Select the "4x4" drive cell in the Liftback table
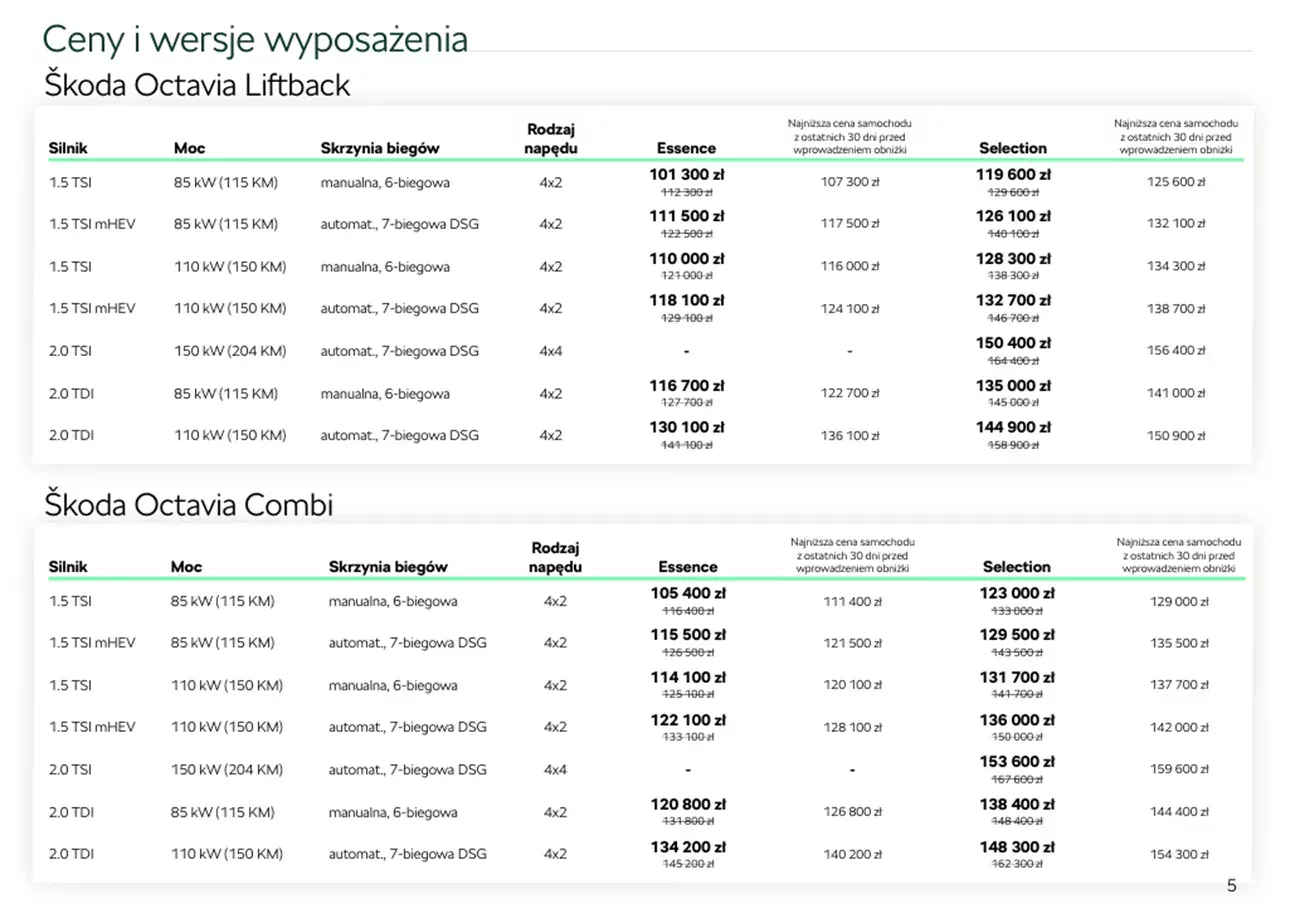This screenshot has width=1300, height=914. point(551,351)
